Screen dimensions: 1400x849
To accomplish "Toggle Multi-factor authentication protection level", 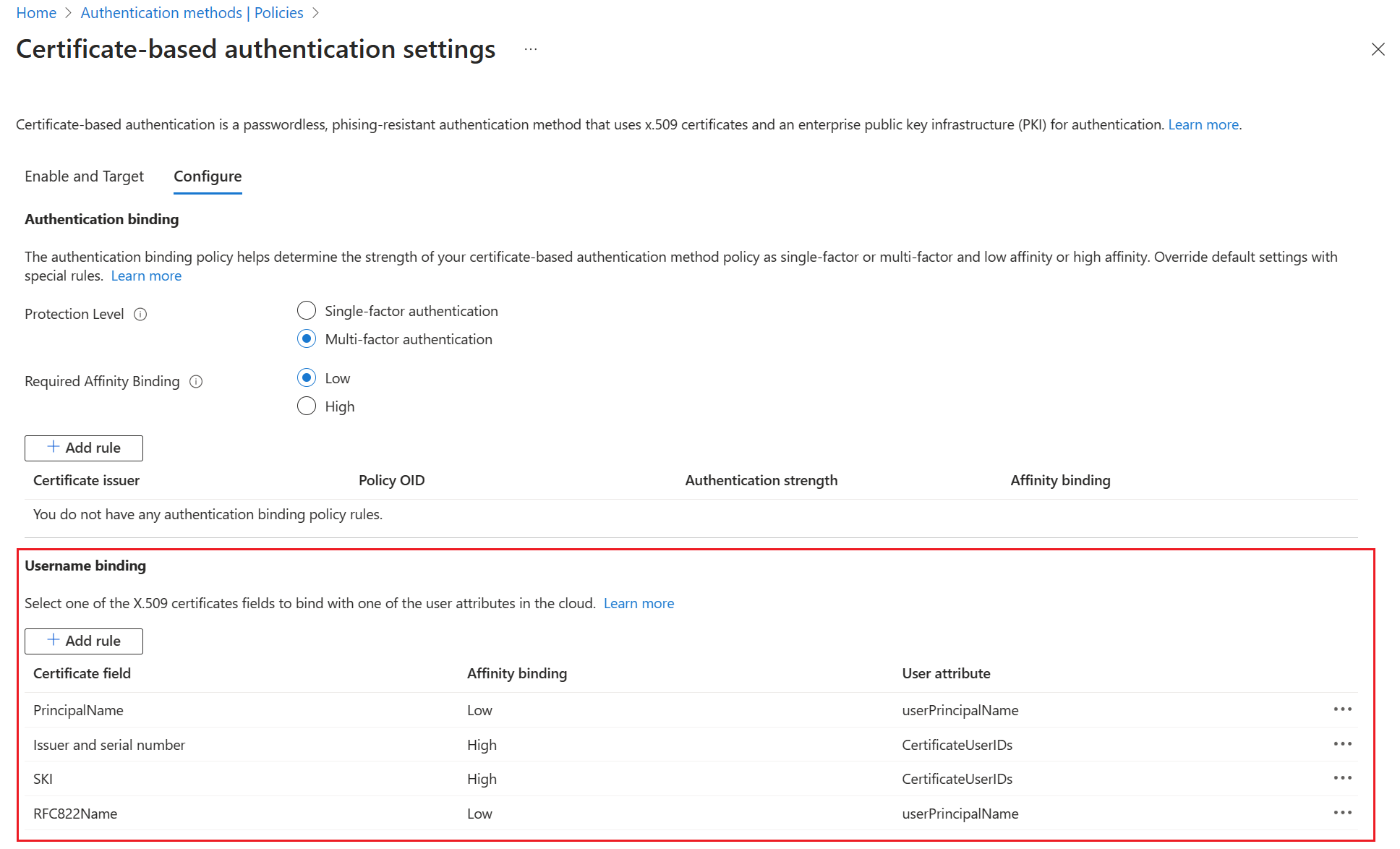I will pyautogui.click(x=307, y=338).
